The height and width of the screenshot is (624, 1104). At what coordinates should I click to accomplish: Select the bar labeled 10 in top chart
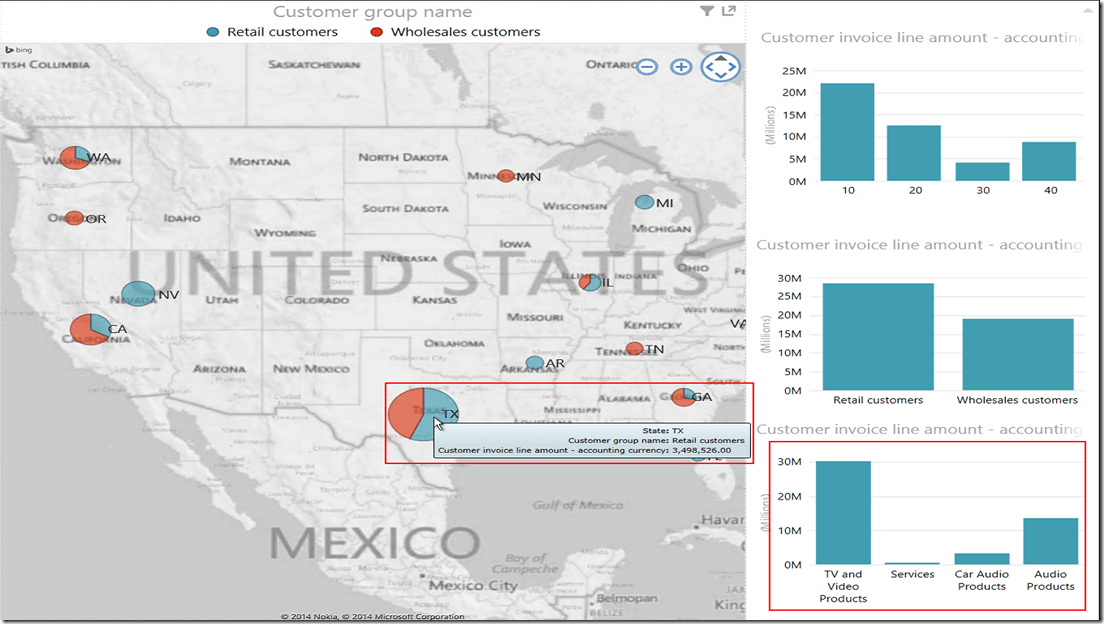point(847,132)
